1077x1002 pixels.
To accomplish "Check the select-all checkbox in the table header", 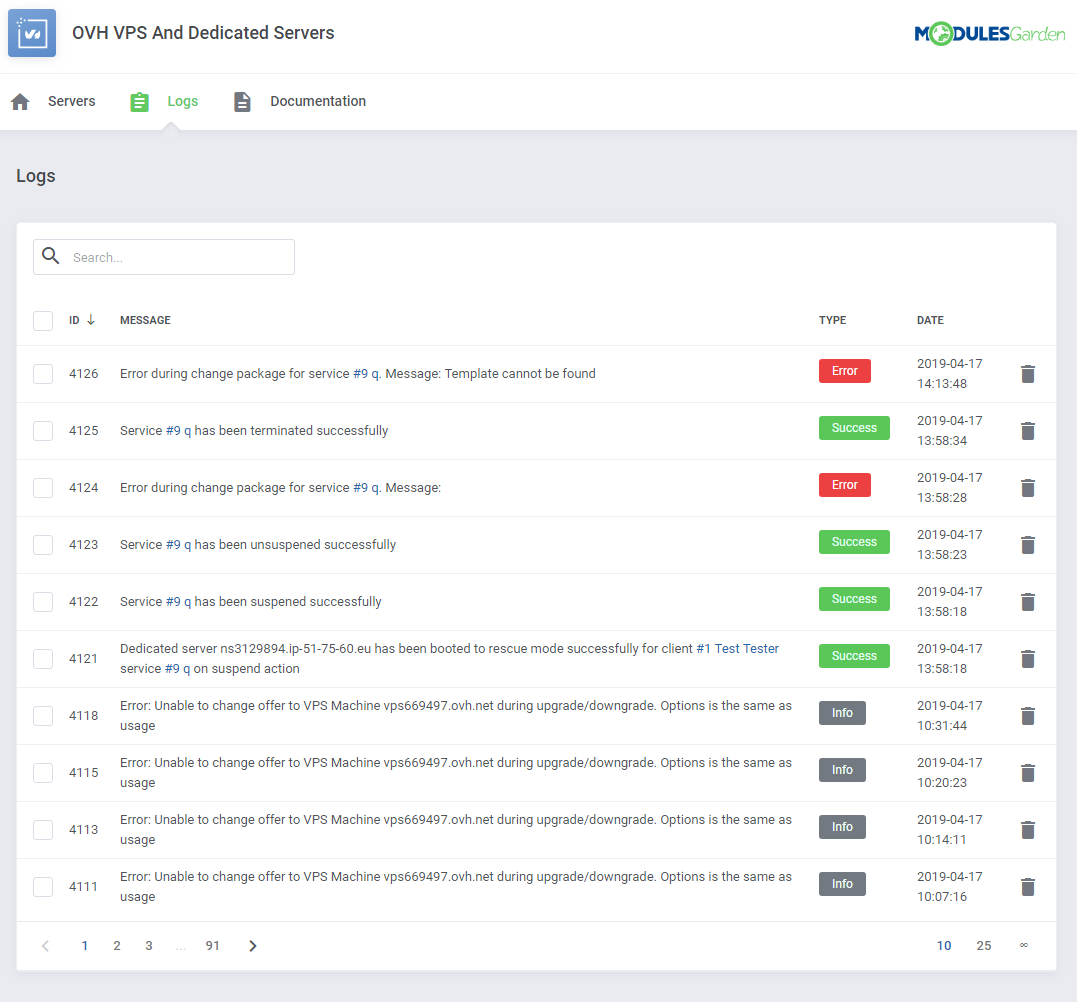I will [x=43, y=320].
